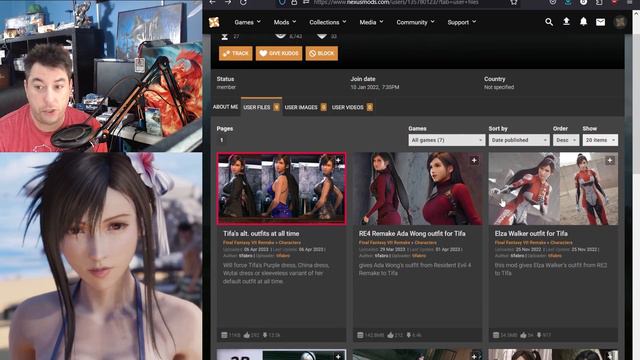Open the Mods menu
The image size is (640, 360).
(285, 22)
